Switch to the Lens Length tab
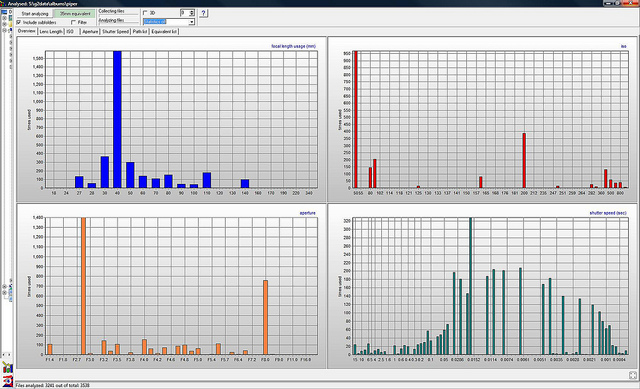 coord(51,31)
